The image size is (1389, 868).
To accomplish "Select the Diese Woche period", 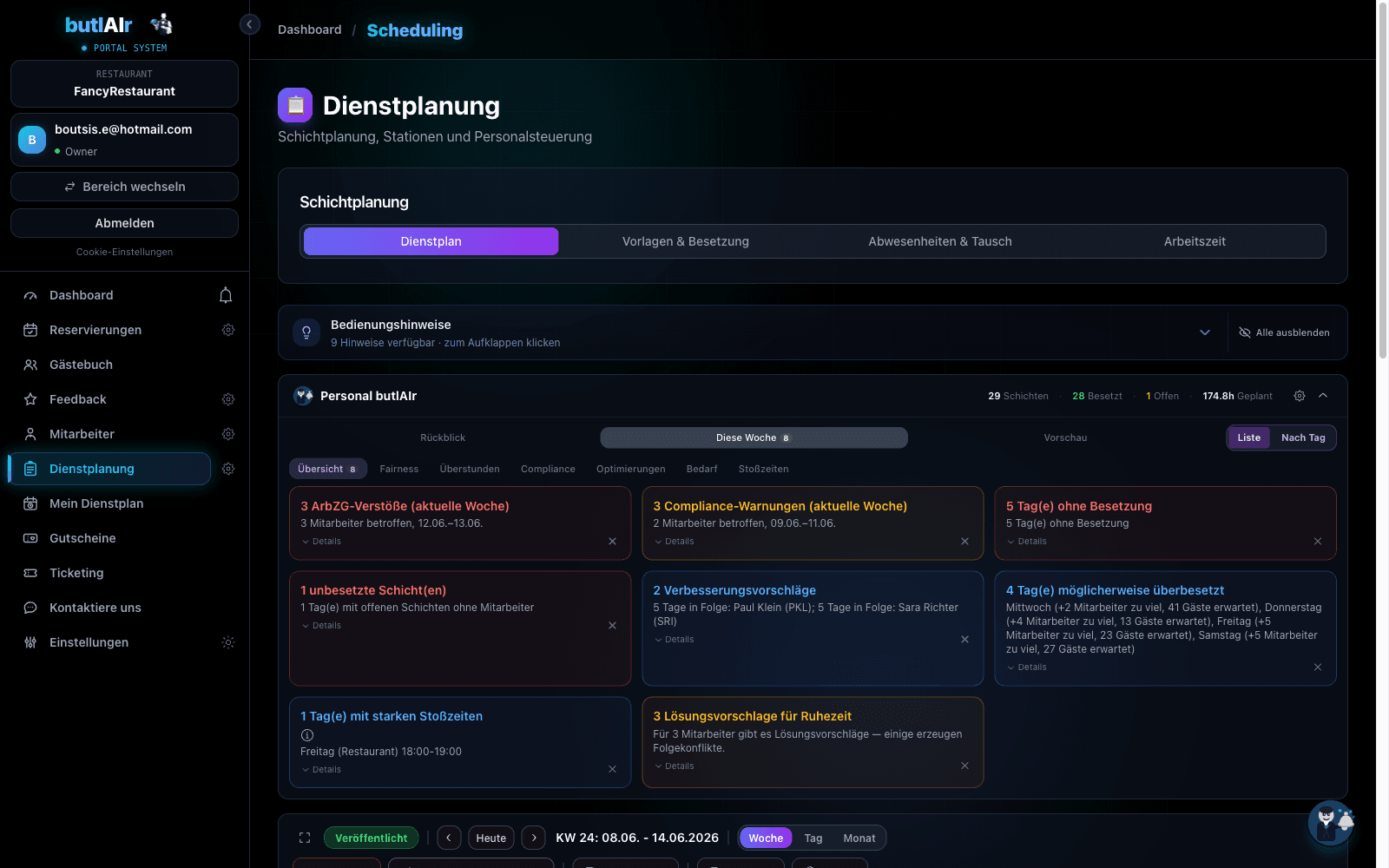I will click(x=754, y=437).
